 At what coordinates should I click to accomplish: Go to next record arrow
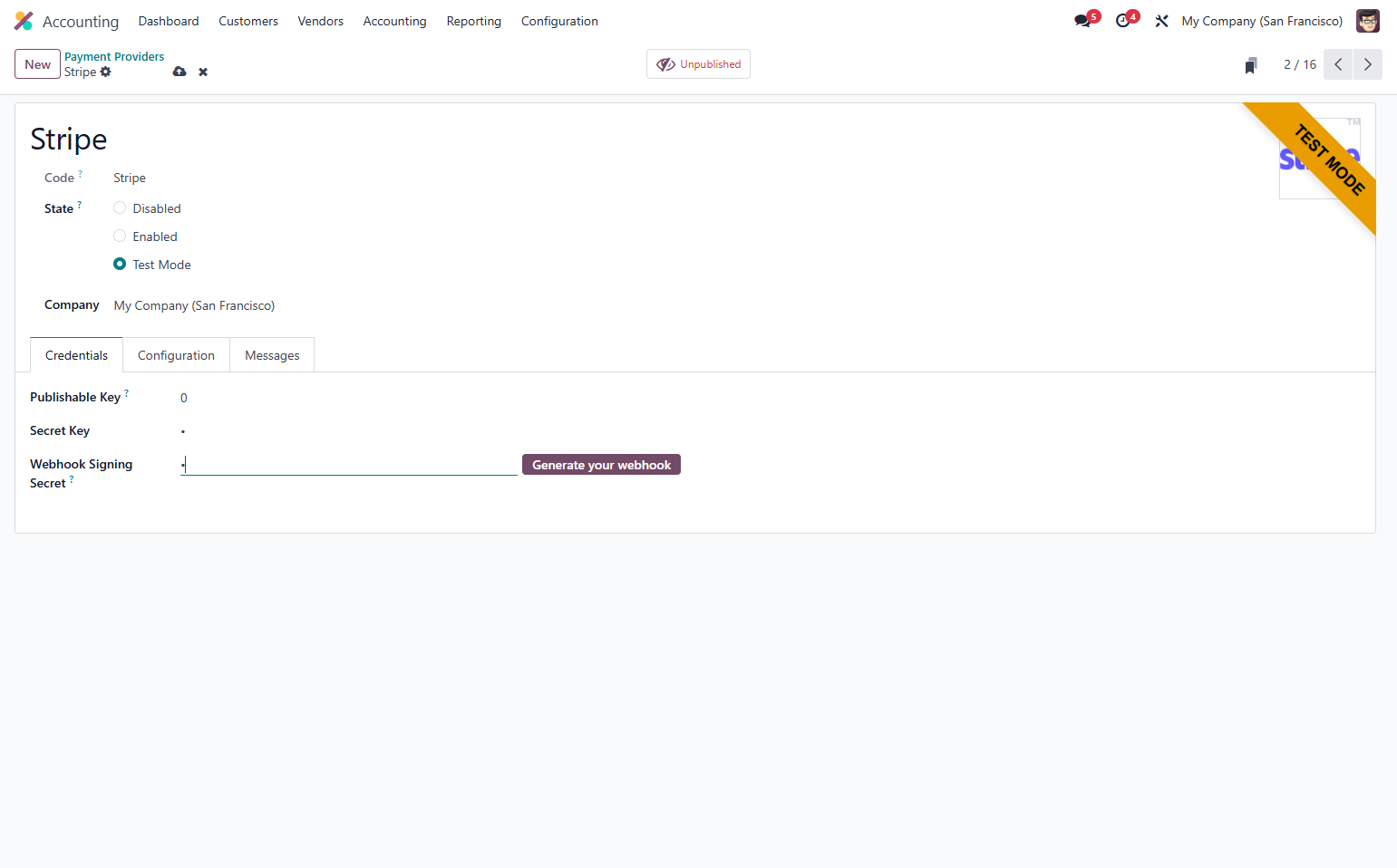pos(1368,64)
